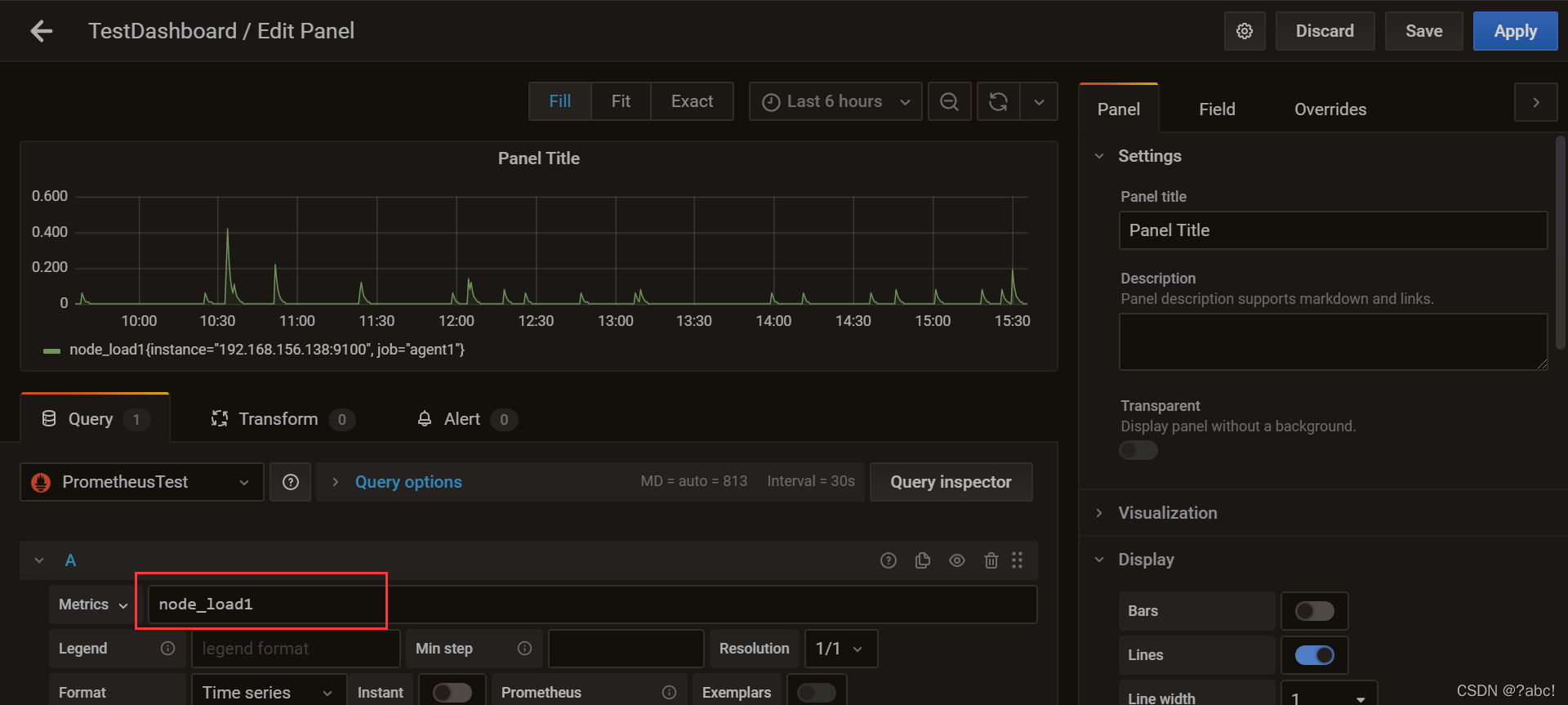Select Exact view mode
The height and width of the screenshot is (705, 1568).
[692, 101]
